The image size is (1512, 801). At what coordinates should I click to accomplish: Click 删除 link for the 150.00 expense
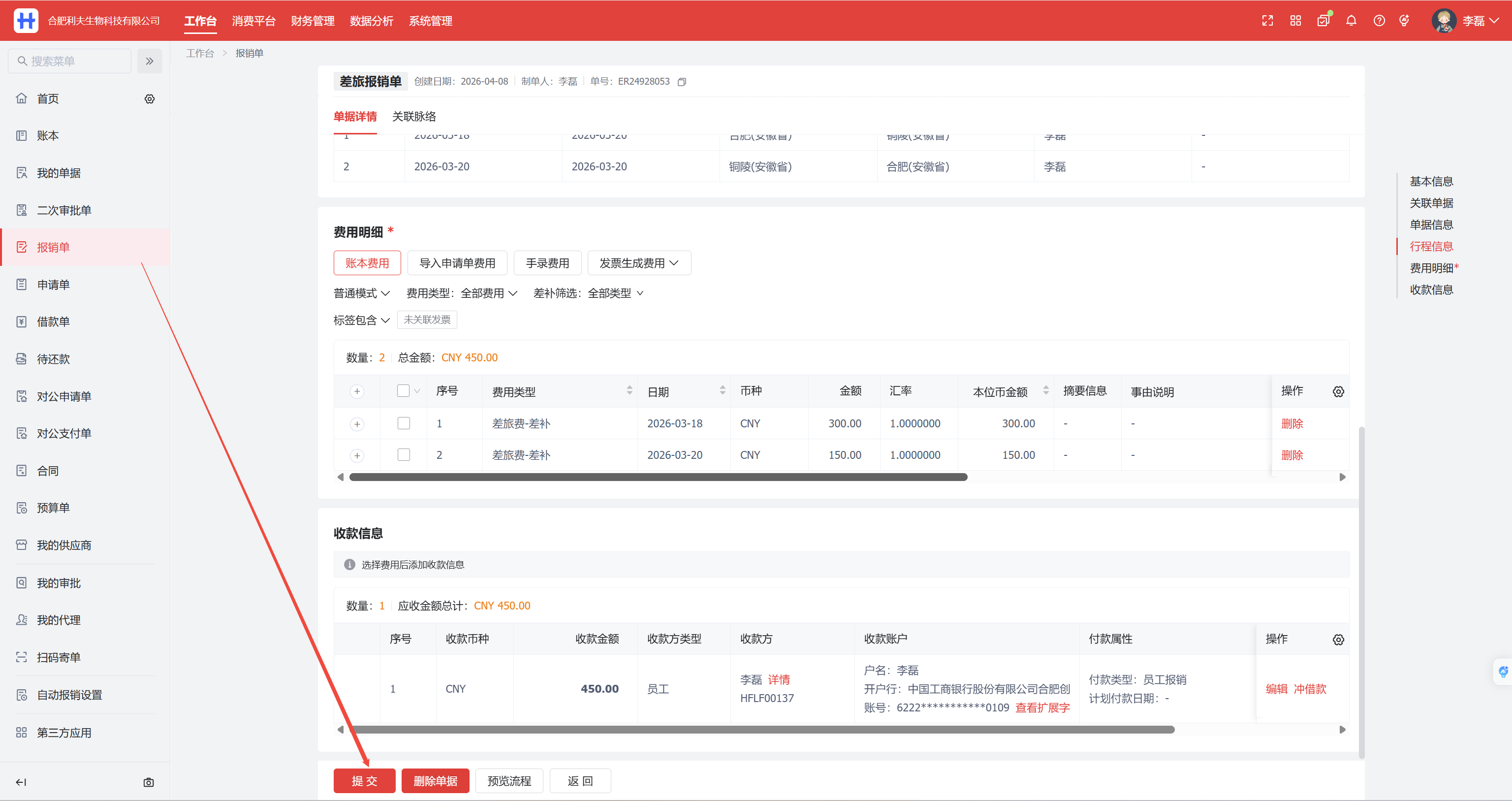[1291, 455]
